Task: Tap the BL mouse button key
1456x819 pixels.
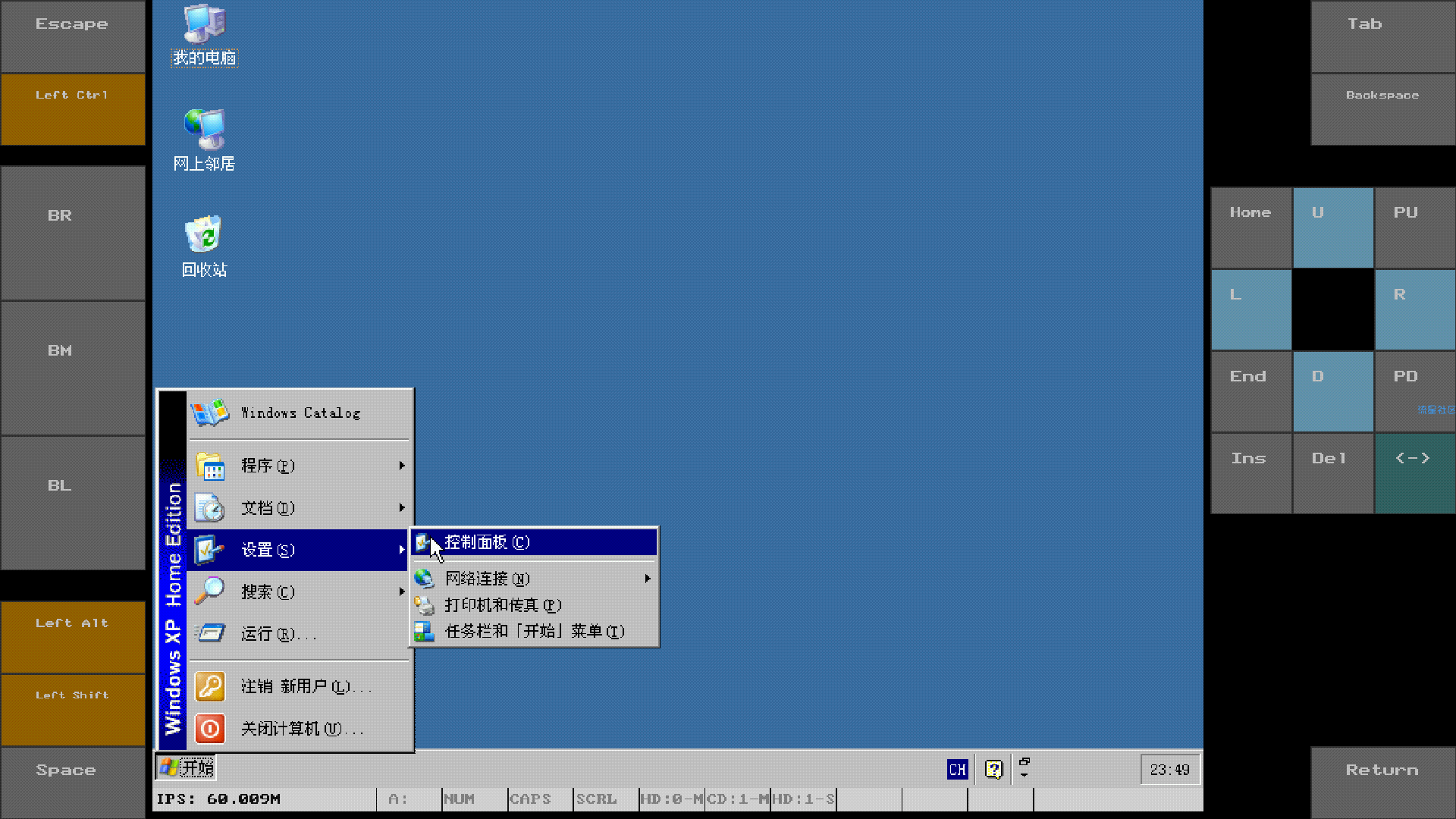Action: tap(73, 504)
